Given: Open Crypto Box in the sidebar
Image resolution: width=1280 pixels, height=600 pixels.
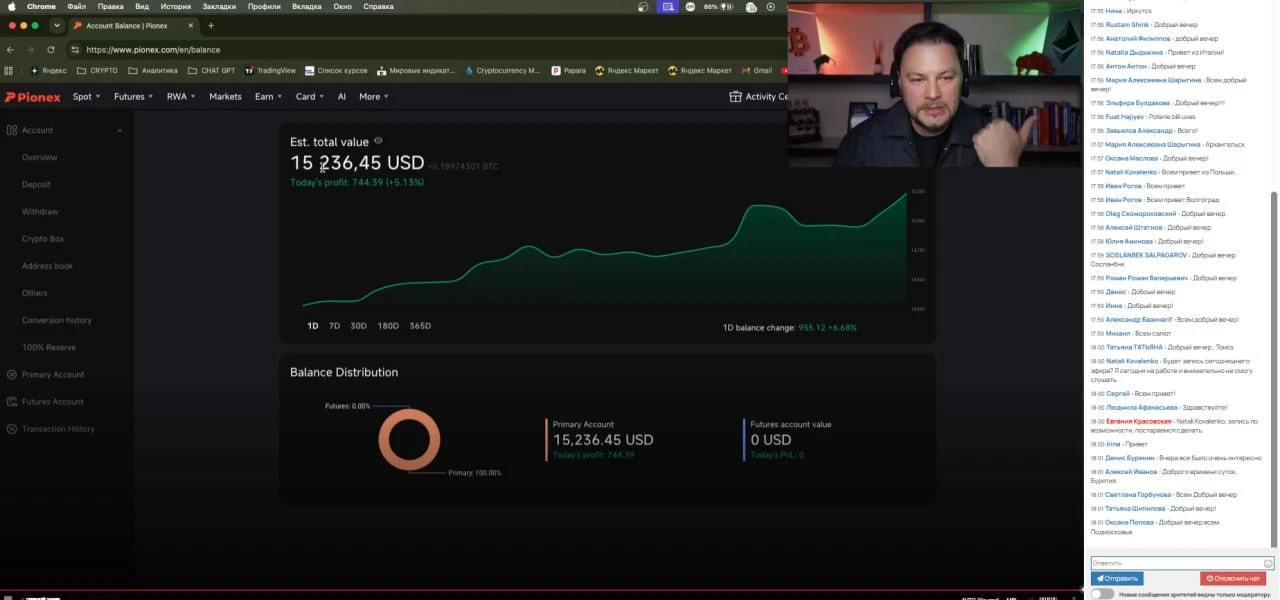Looking at the screenshot, I should click(x=43, y=239).
